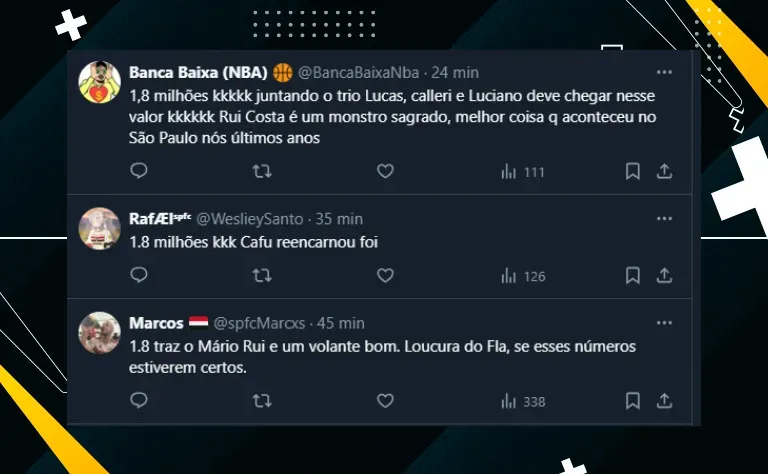Screen dimensions: 768x474
Task: Reply to Banca Baixa's tweet
Action: 139,171
